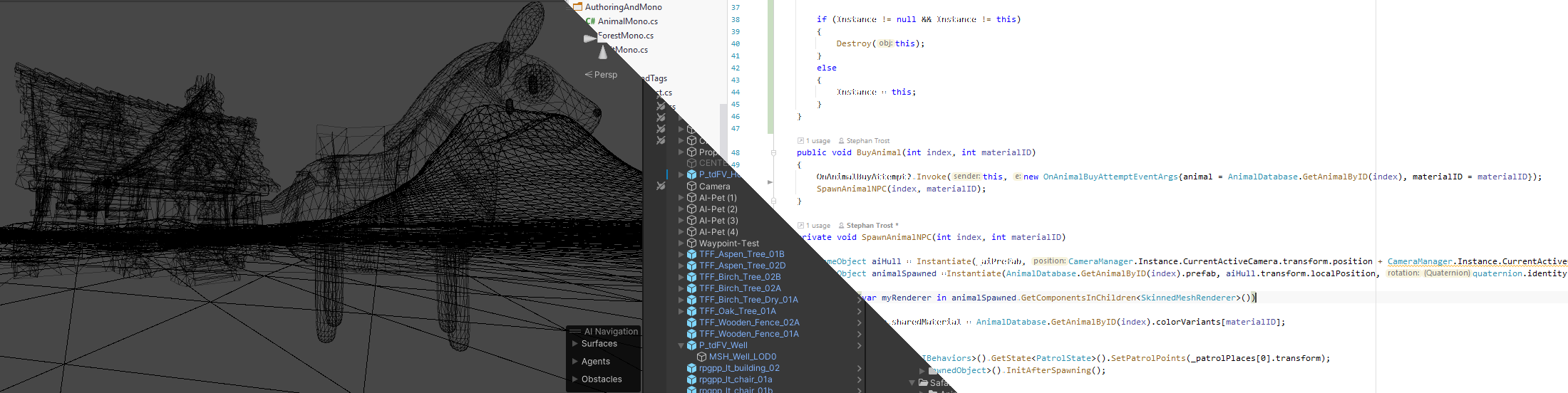Select AI-Pet (3) in the hierarchy
1568x393 pixels.
coord(718,221)
